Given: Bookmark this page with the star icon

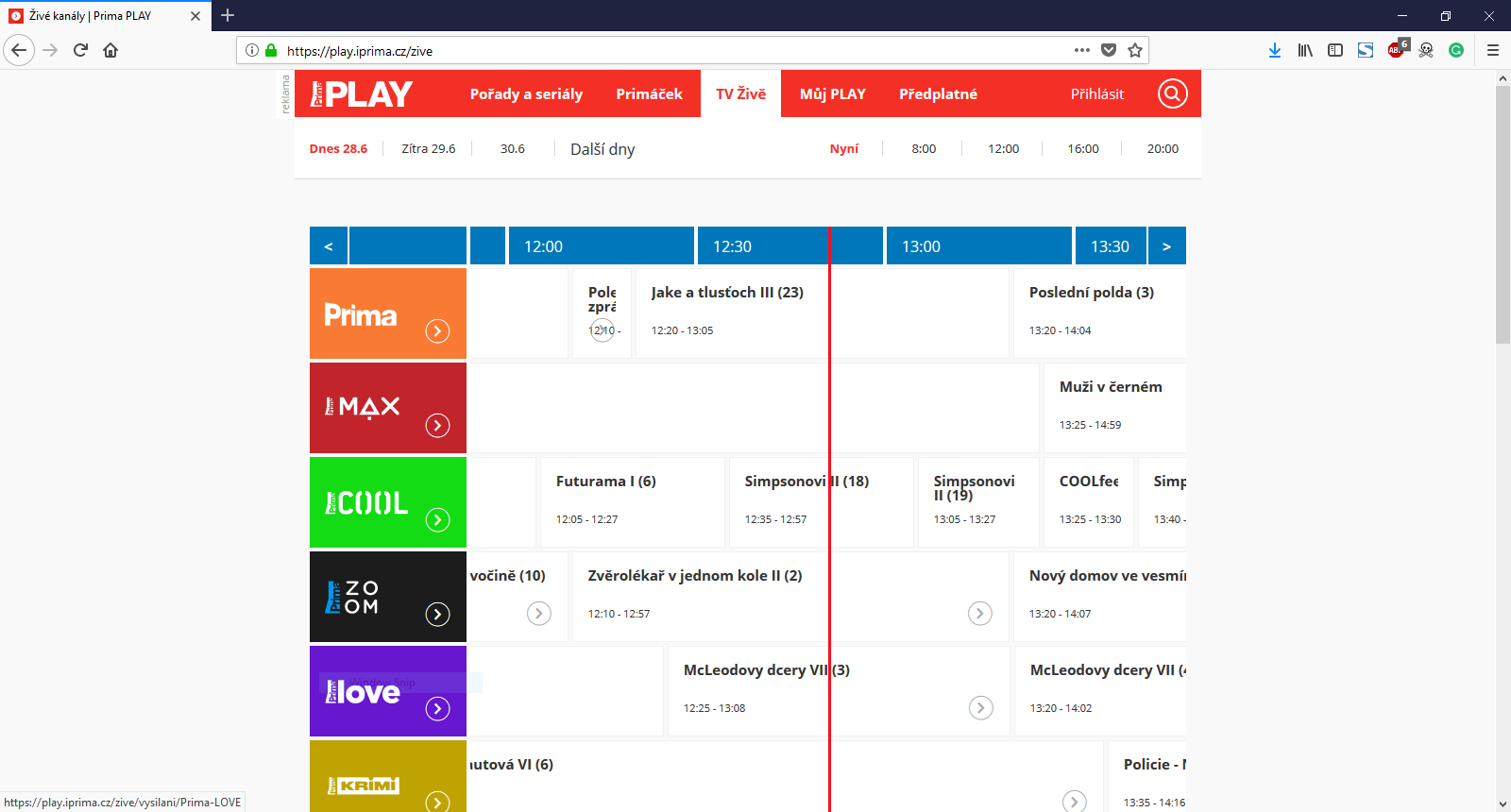Looking at the screenshot, I should click(x=1135, y=50).
